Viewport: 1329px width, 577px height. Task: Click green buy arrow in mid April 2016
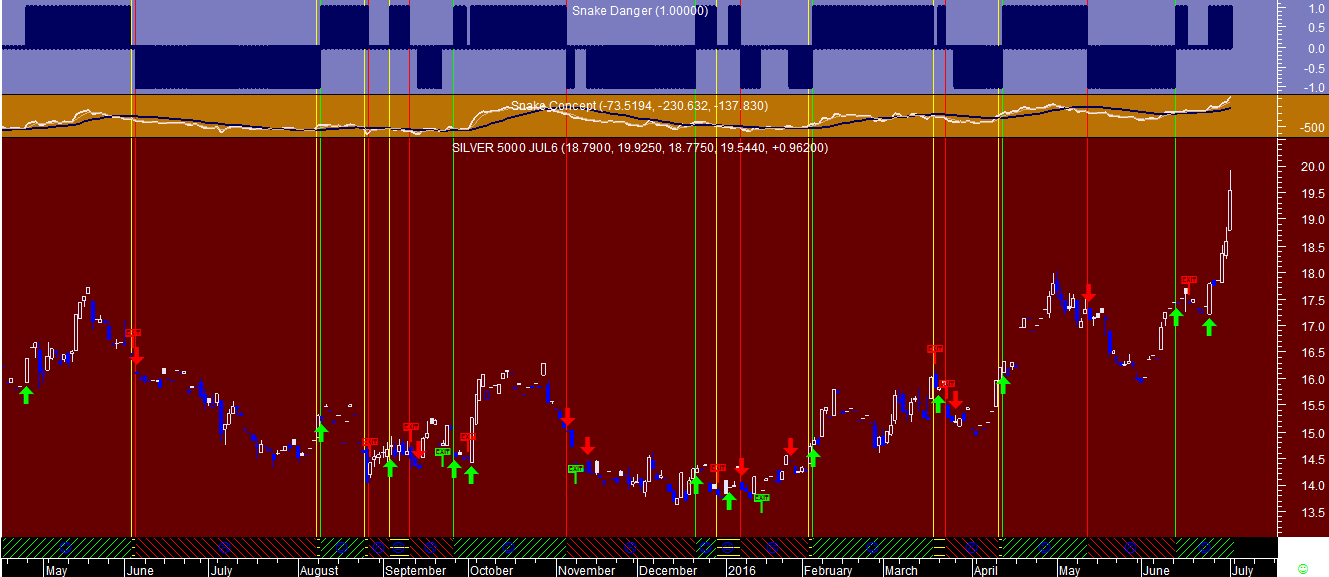pos(1003,384)
